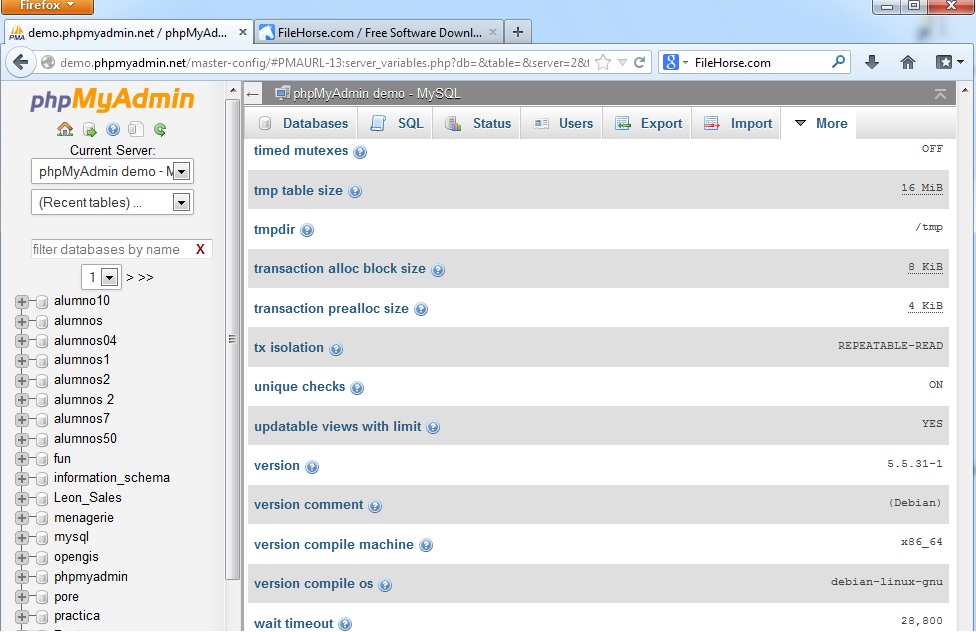Open Firefox application menu
The width and height of the screenshot is (976, 632).
pyautogui.click(x=47, y=6)
